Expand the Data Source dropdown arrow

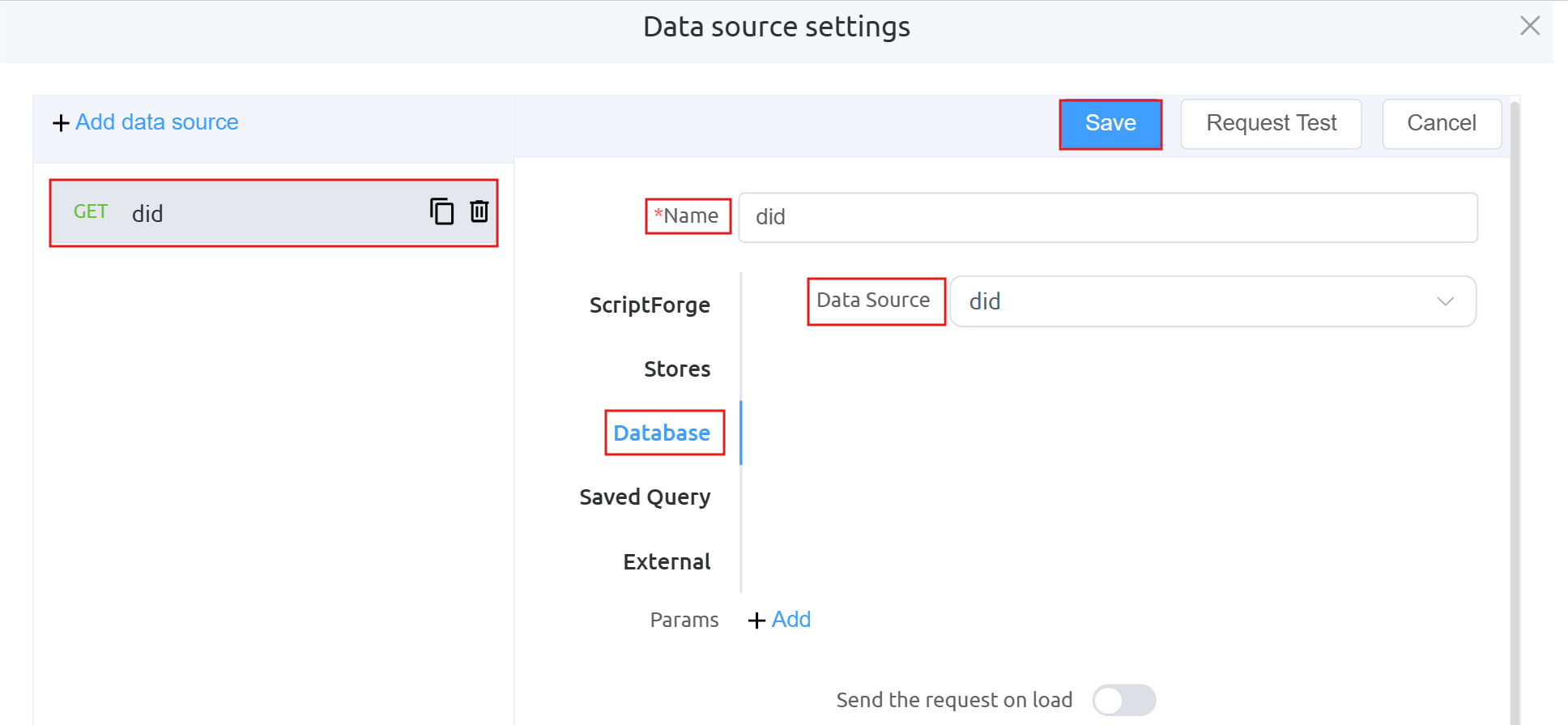click(1445, 301)
